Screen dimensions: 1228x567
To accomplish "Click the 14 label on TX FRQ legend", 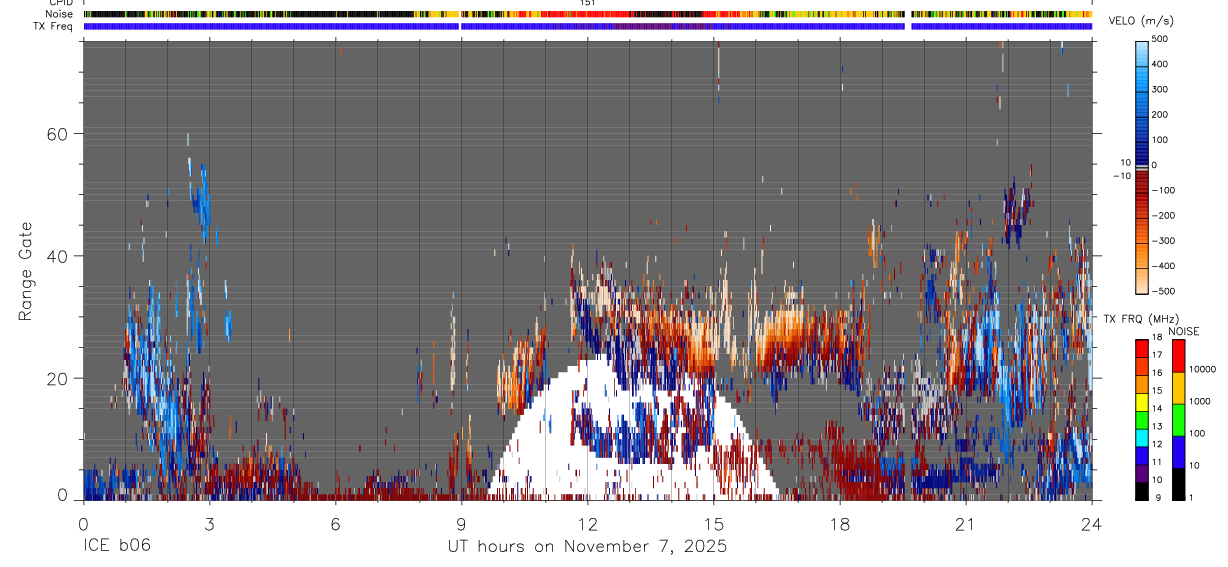I will (1157, 409).
